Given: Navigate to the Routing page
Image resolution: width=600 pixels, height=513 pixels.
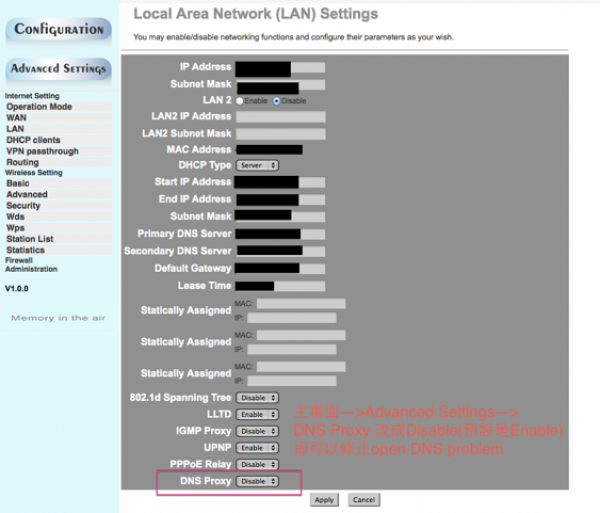Looking at the screenshot, I should click(x=22, y=162).
